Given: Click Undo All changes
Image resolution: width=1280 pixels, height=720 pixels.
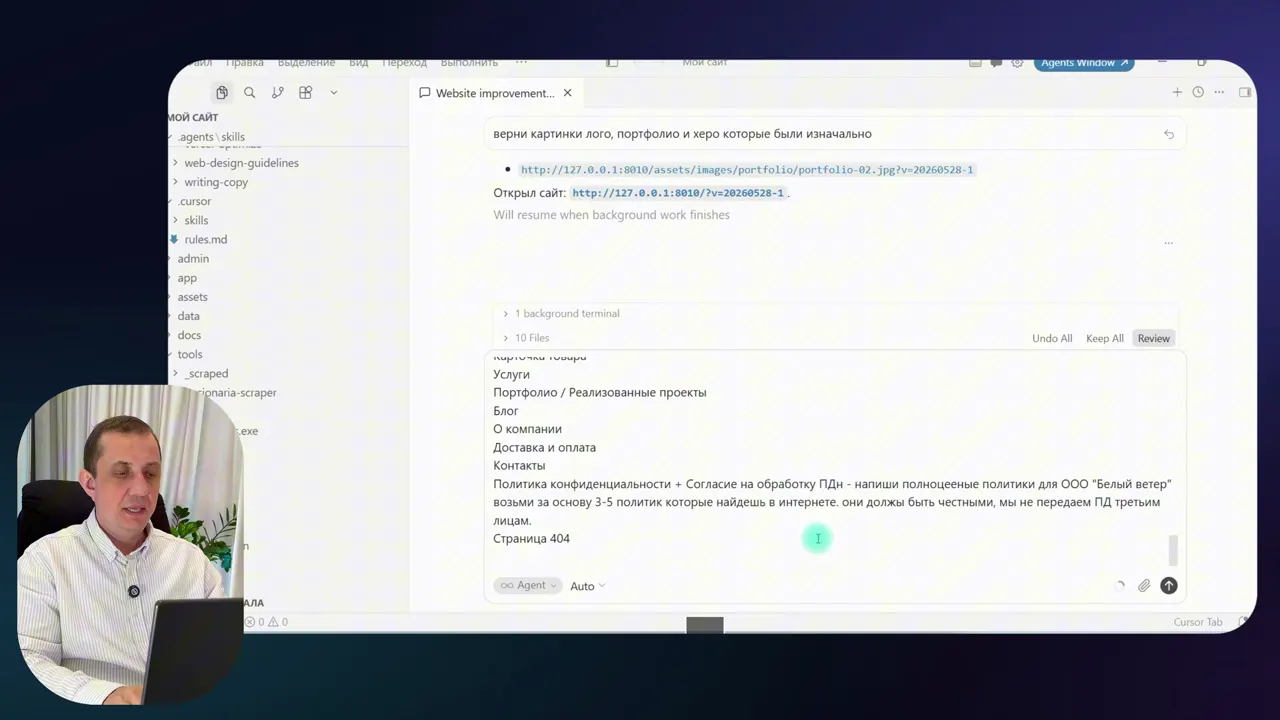Looking at the screenshot, I should pyautogui.click(x=1052, y=339).
